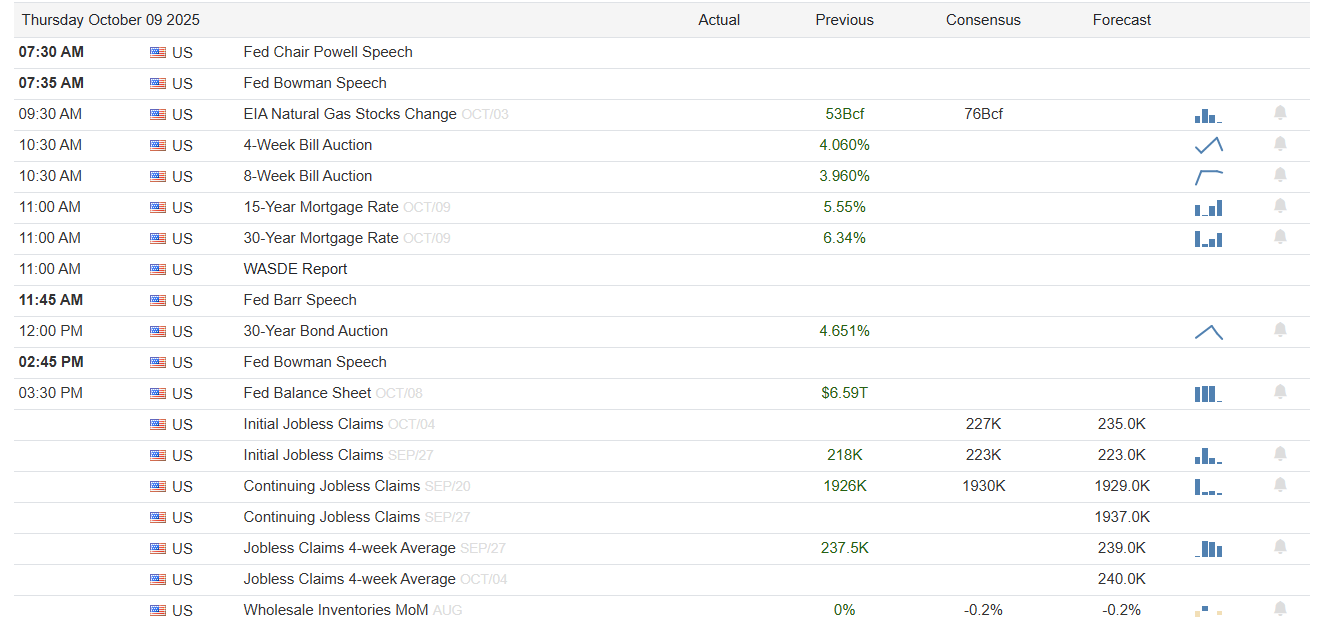This screenshot has width=1317, height=625.
Task: Toggle alert bell for Fed Balance Sheet
Action: pos(1280,392)
